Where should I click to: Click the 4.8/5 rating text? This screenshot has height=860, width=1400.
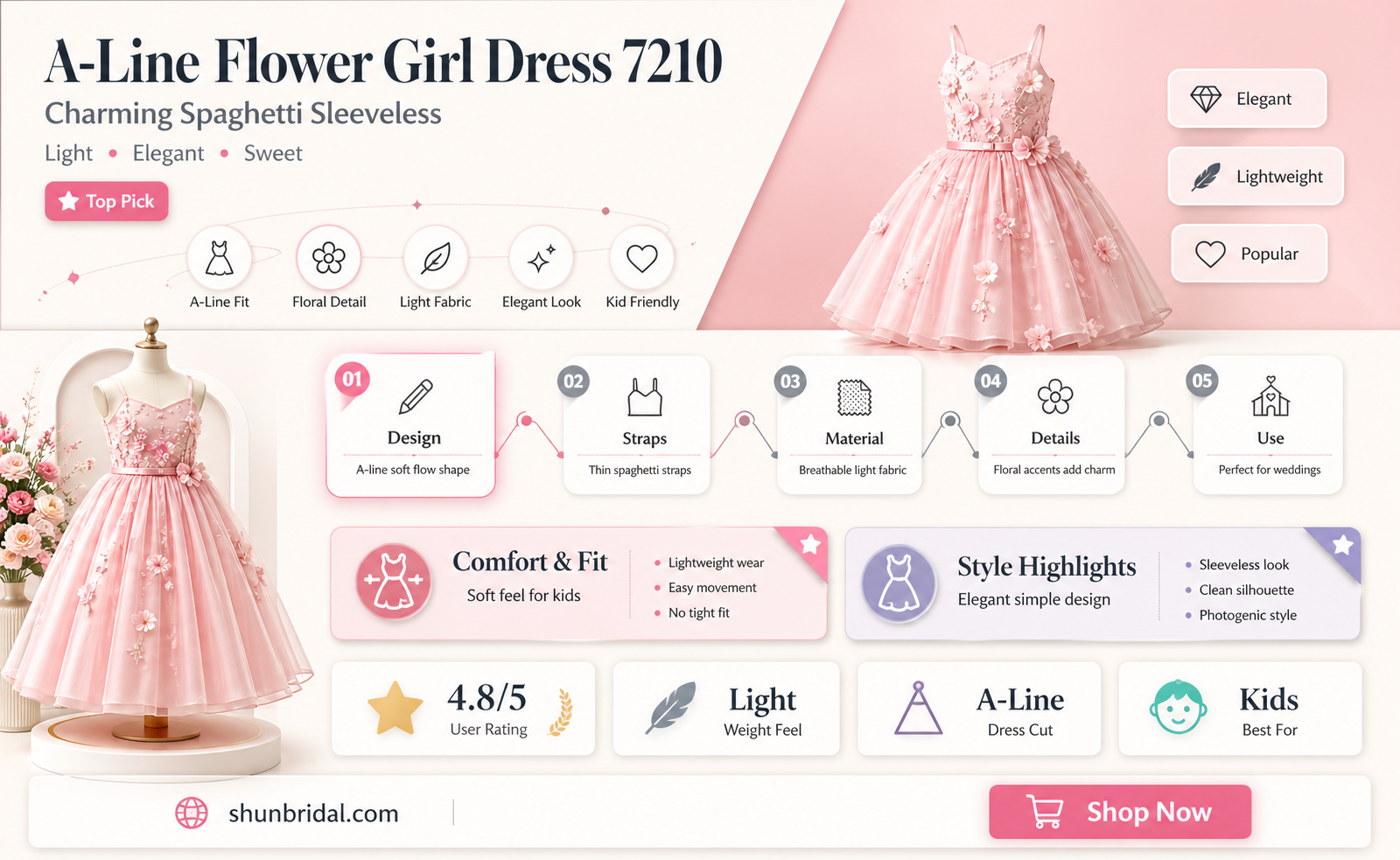(486, 698)
